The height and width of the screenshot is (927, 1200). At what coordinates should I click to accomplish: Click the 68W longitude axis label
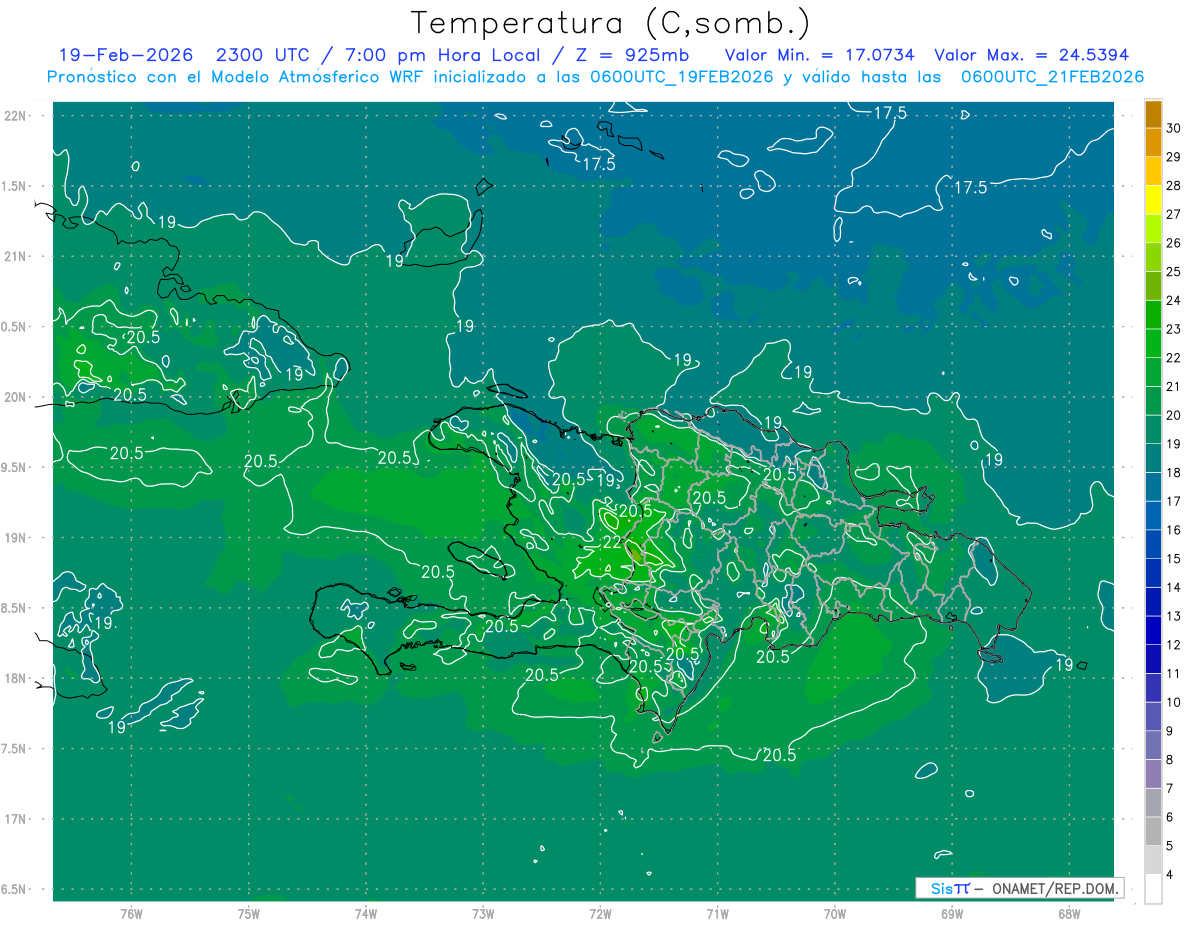tap(1068, 914)
